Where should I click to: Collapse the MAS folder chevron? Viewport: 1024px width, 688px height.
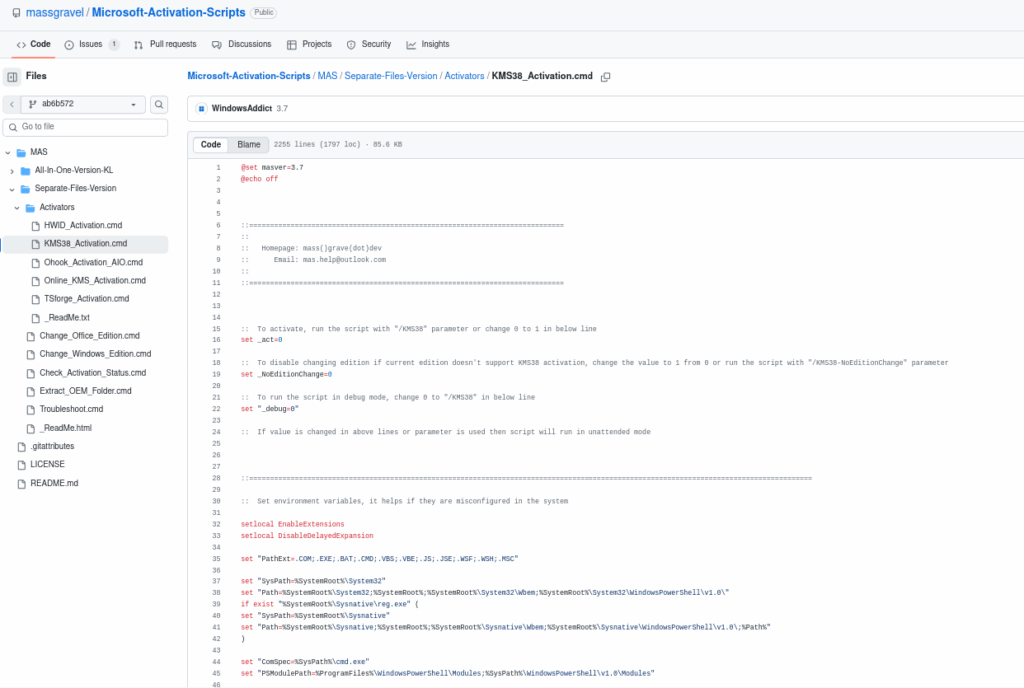coord(7,152)
